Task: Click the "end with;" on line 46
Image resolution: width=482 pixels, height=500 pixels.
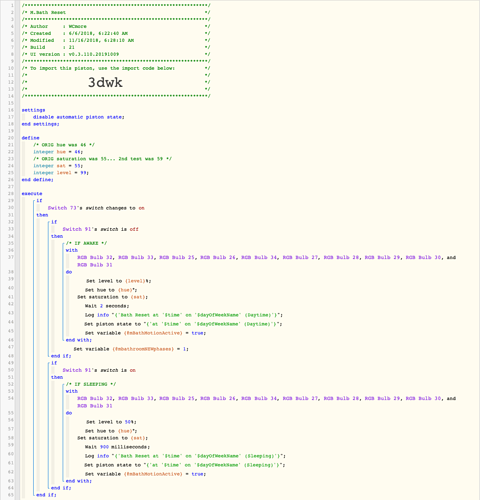Action: (x=79, y=340)
